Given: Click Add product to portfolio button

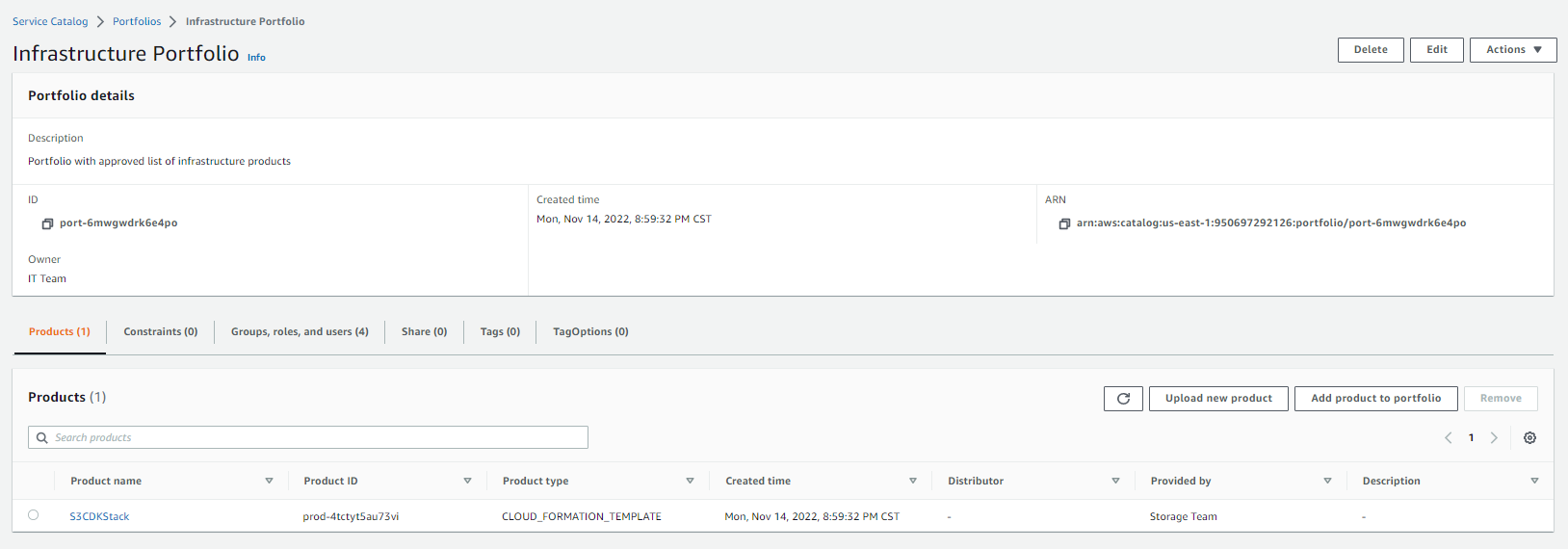Looking at the screenshot, I should (1376, 399).
